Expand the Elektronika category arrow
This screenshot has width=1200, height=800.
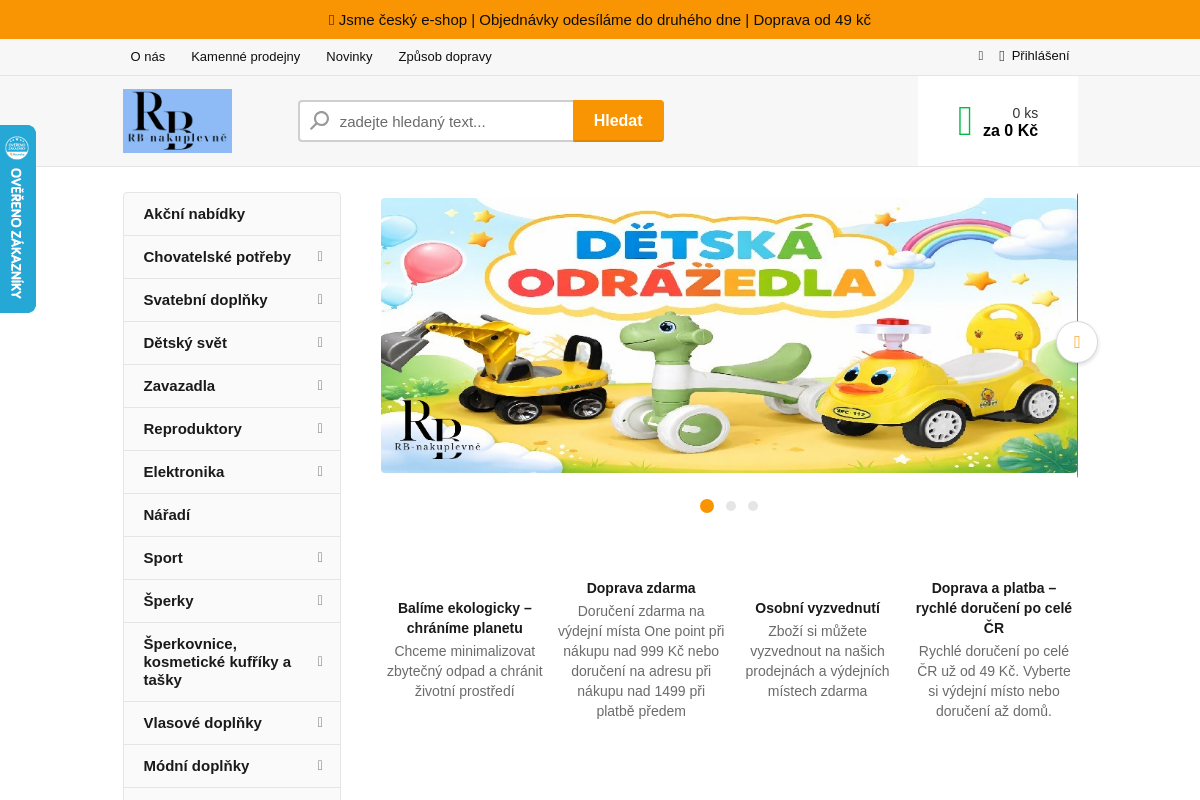320,472
